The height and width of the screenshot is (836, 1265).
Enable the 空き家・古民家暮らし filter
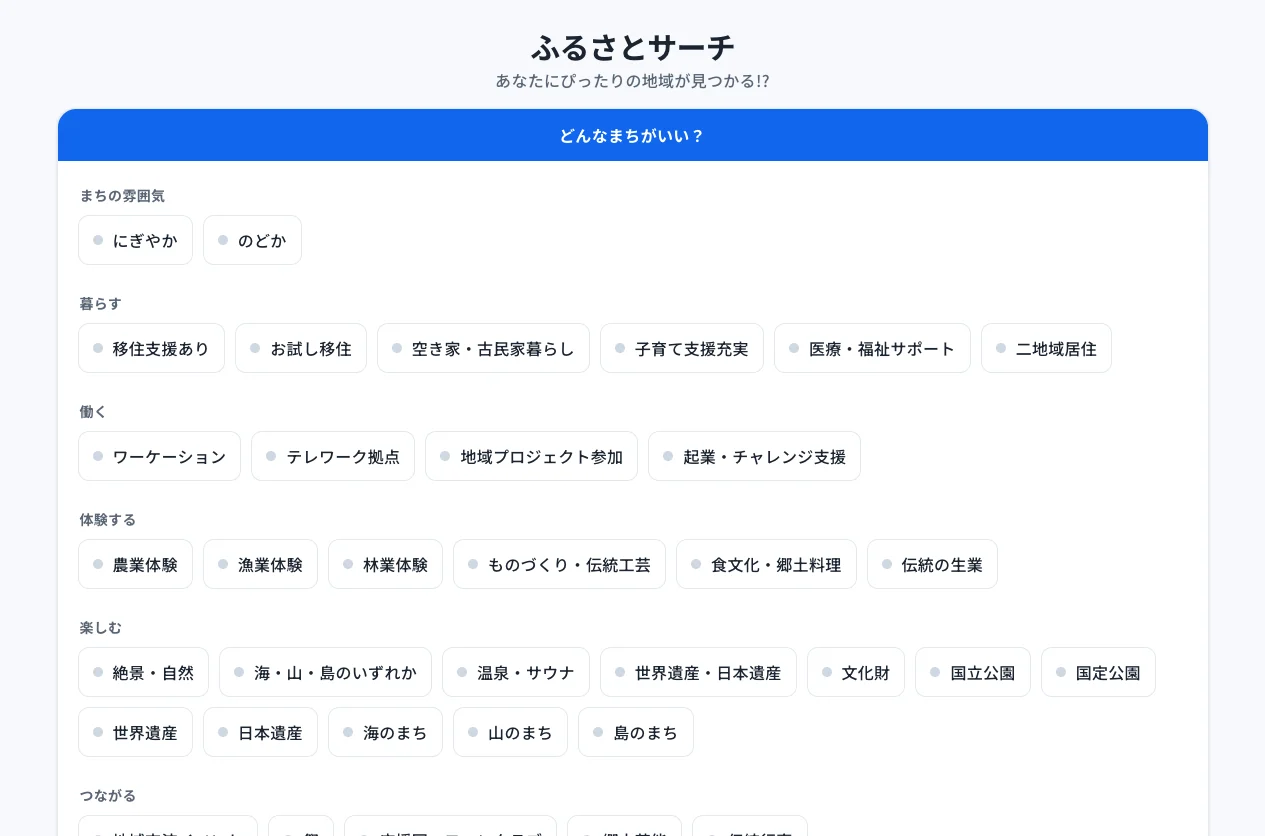[483, 348]
